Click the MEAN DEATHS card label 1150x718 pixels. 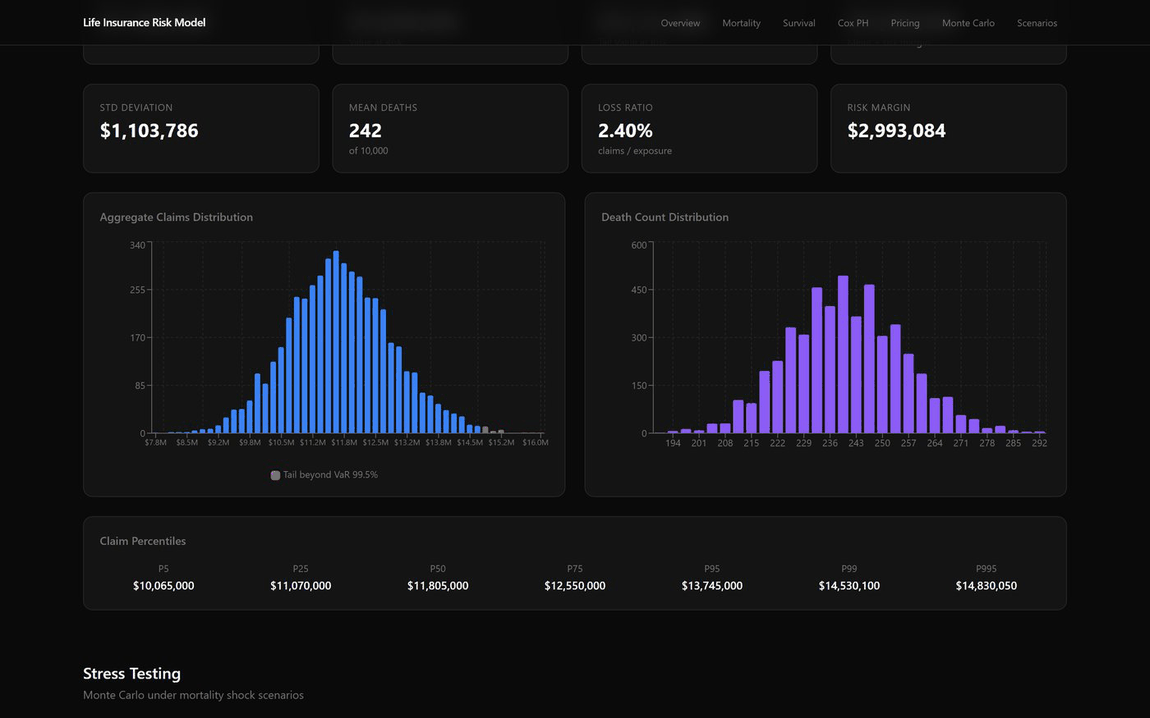(383, 107)
